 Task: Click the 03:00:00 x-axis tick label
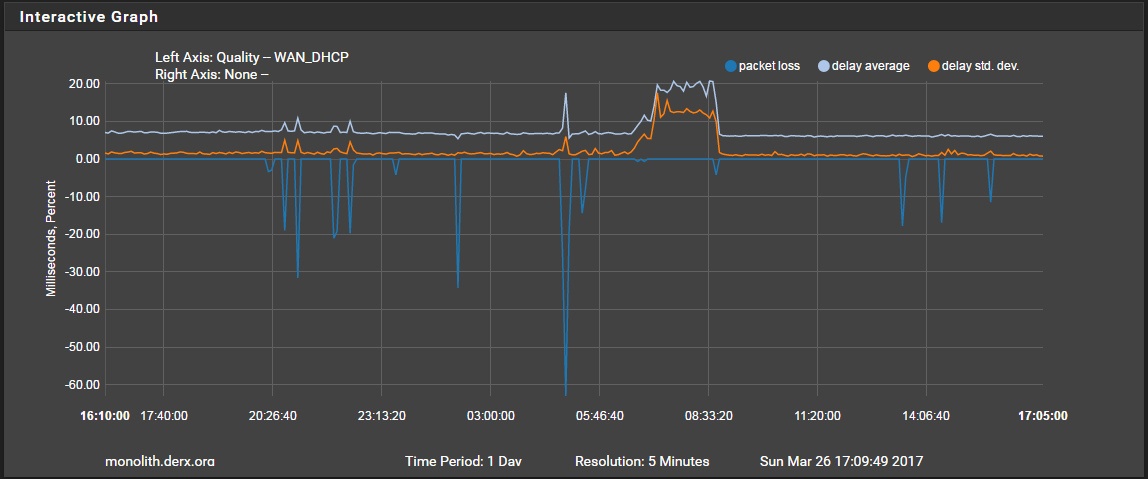tap(490, 415)
